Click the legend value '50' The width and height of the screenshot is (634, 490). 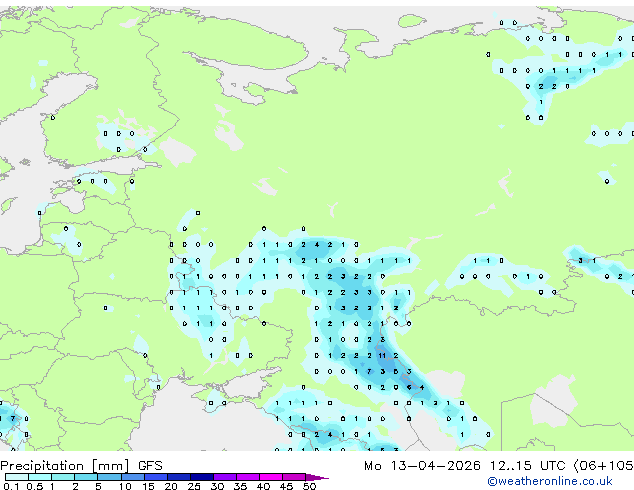pyautogui.click(x=309, y=486)
